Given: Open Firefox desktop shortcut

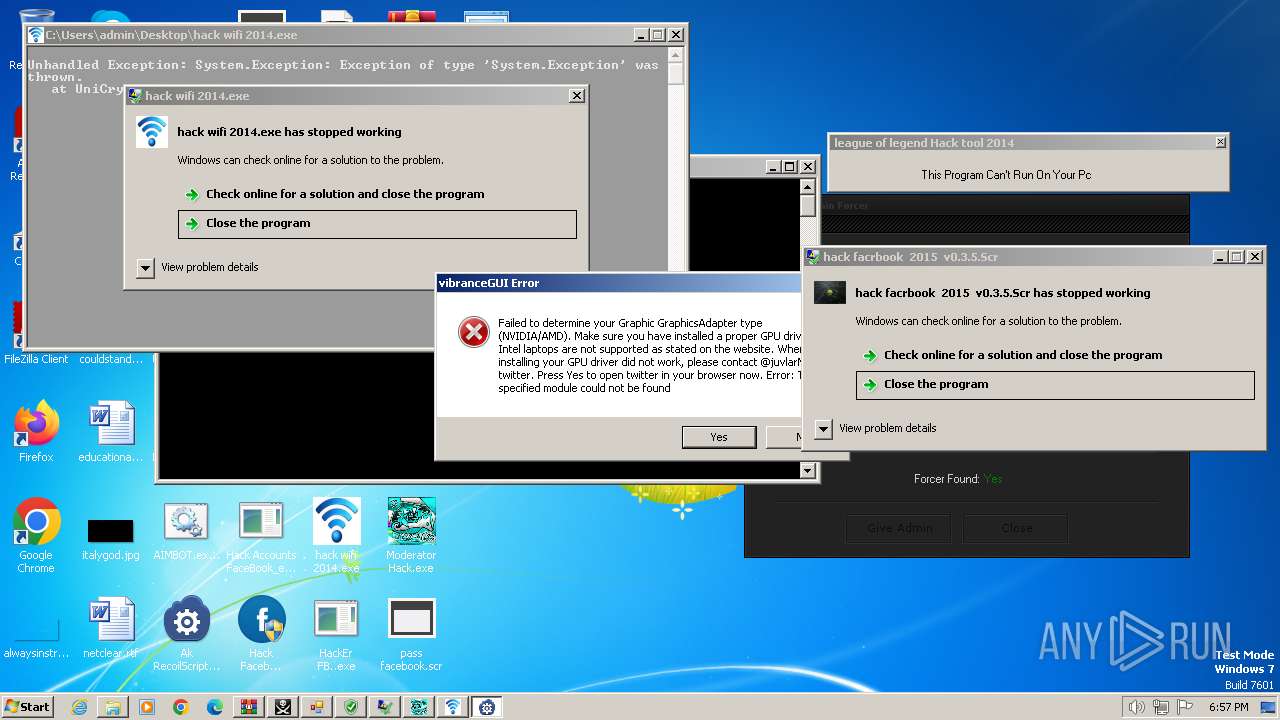Looking at the screenshot, I should click(x=36, y=432).
